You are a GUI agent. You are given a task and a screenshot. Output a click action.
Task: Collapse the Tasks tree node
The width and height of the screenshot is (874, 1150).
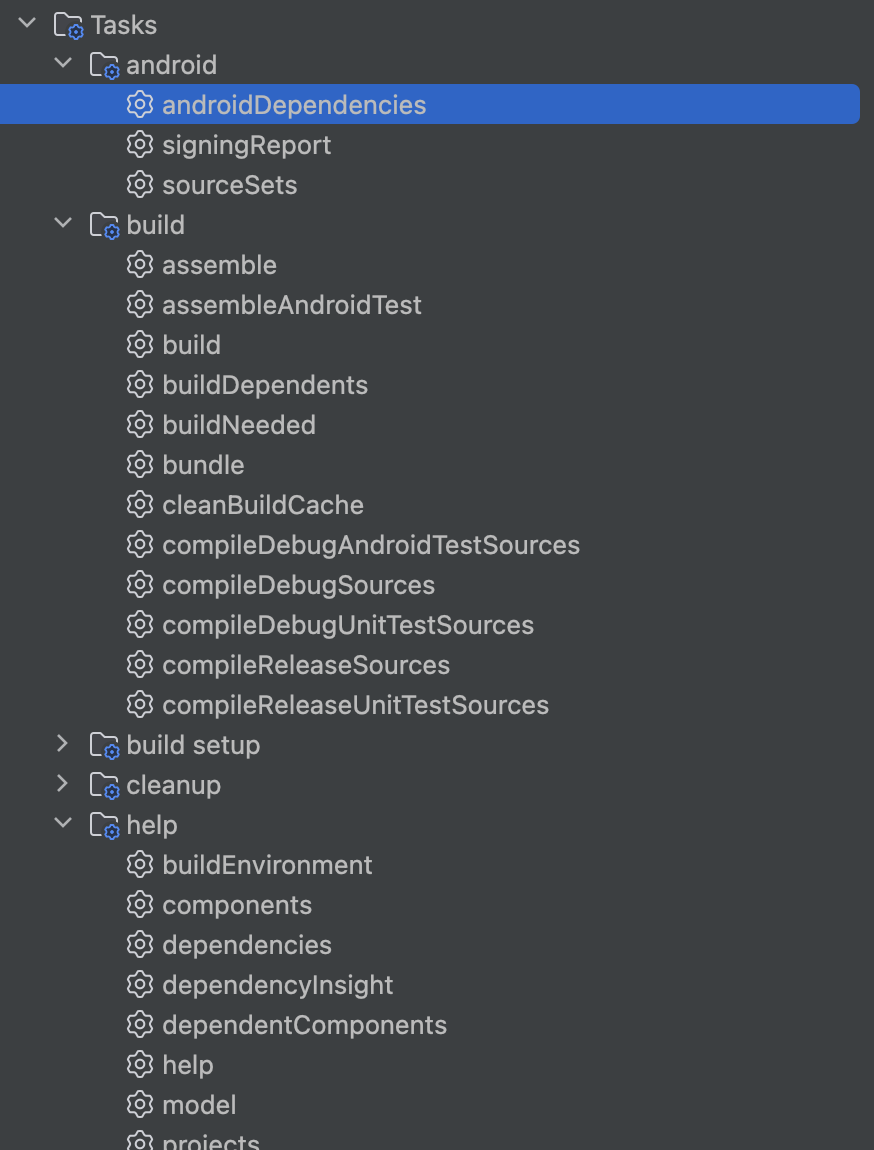pos(27,24)
